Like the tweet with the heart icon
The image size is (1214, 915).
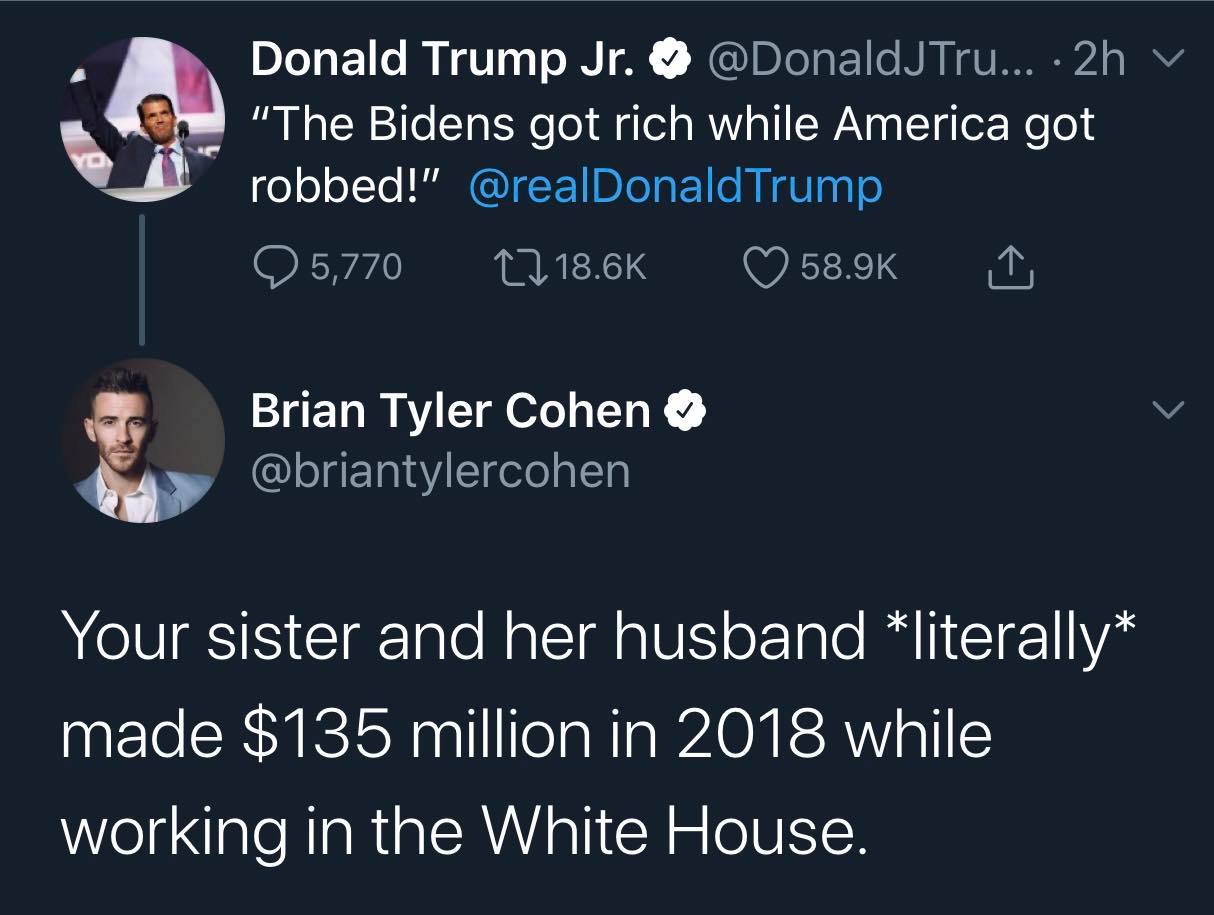click(x=767, y=265)
